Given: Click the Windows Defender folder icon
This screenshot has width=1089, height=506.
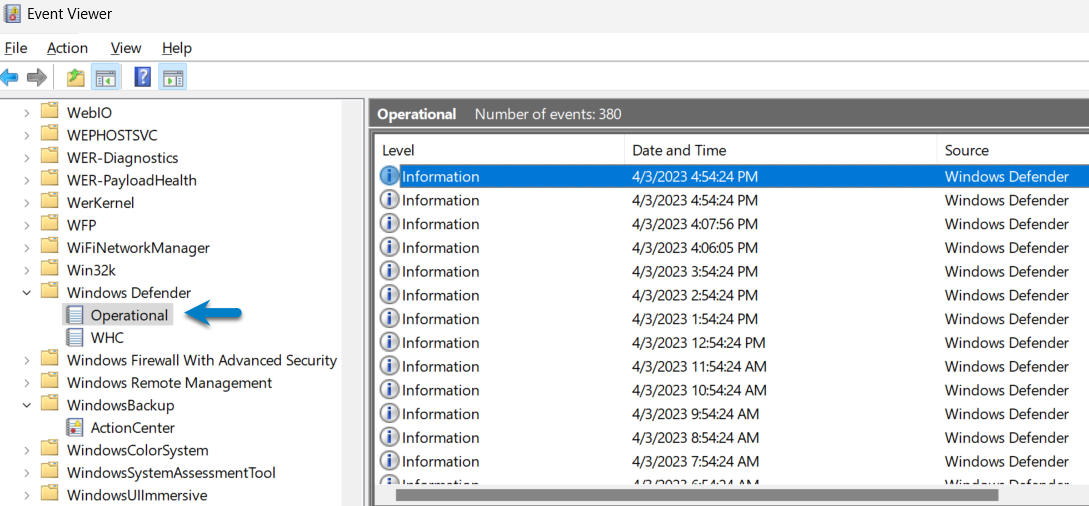Looking at the screenshot, I should pyautogui.click(x=49, y=292).
